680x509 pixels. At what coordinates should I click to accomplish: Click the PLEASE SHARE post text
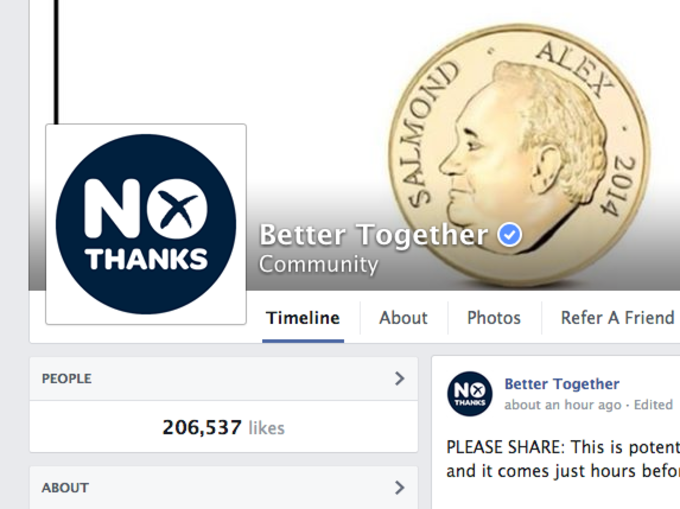(563, 459)
